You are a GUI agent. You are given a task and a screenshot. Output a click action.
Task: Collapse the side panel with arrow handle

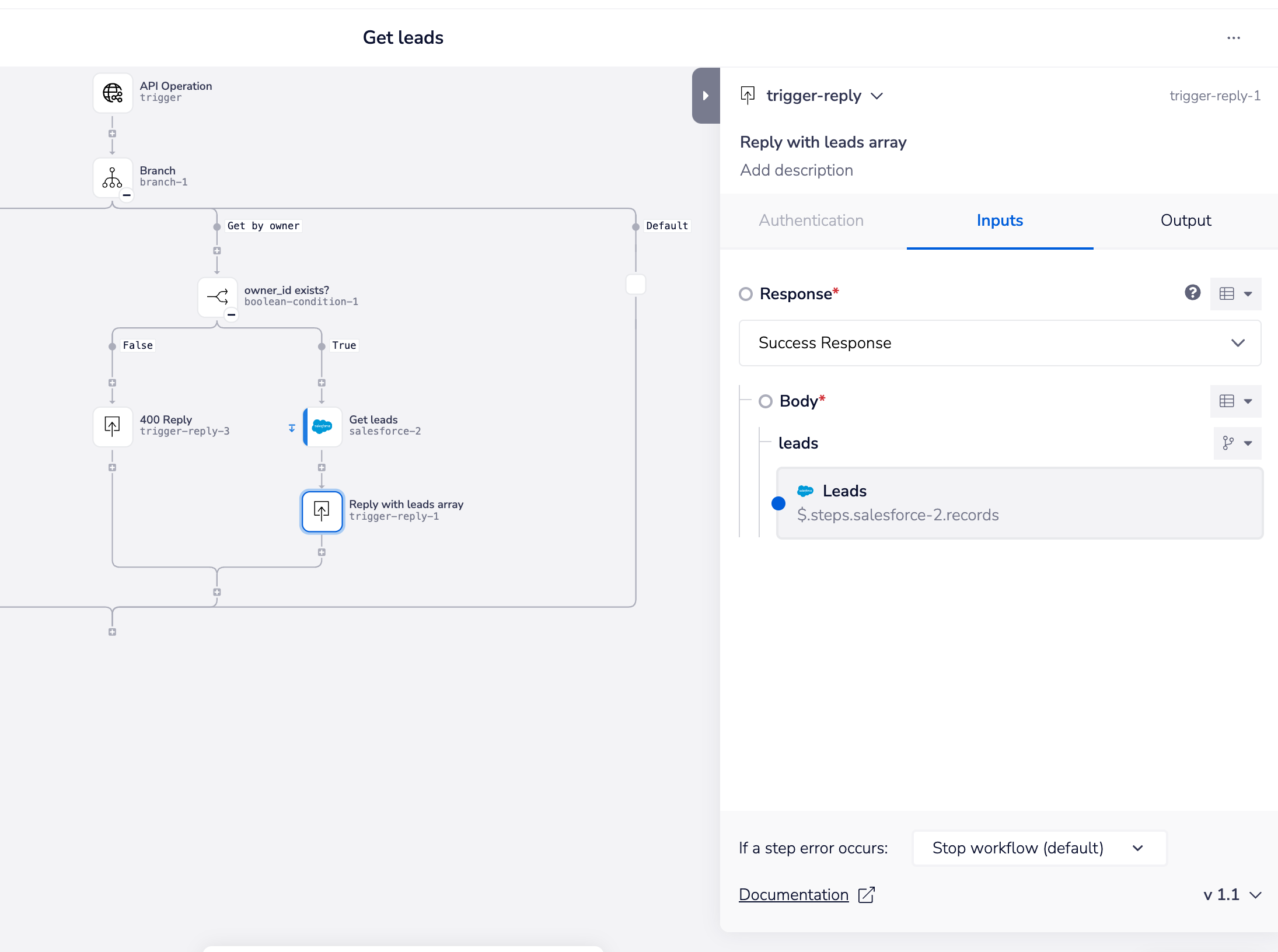click(x=706, y=96)
